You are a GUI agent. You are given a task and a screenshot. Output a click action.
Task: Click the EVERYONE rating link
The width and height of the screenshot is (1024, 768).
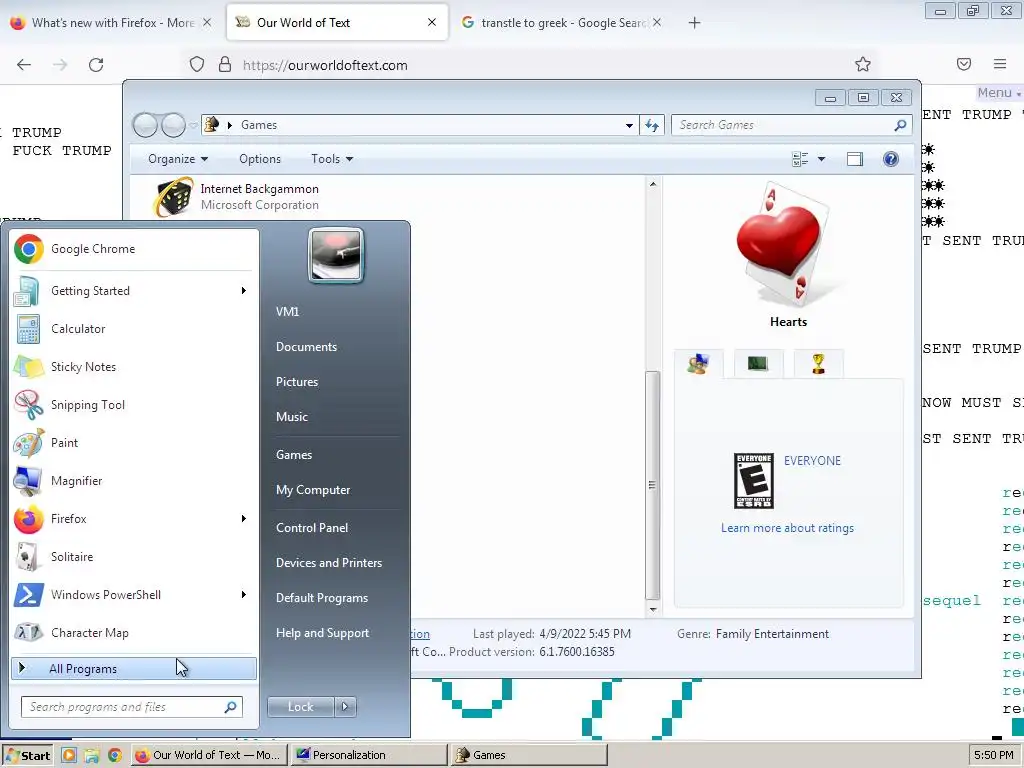[x=812, y=460]
